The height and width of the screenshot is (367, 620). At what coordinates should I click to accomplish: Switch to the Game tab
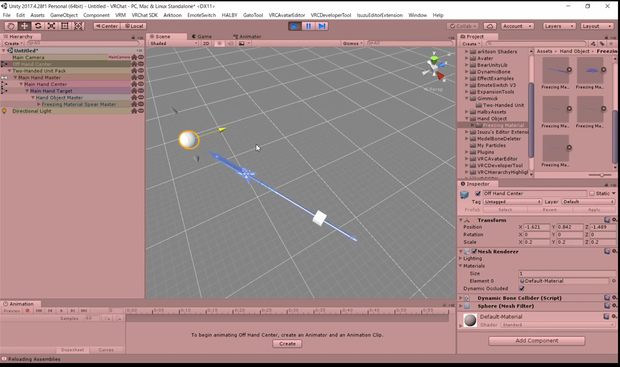(202, 36)
